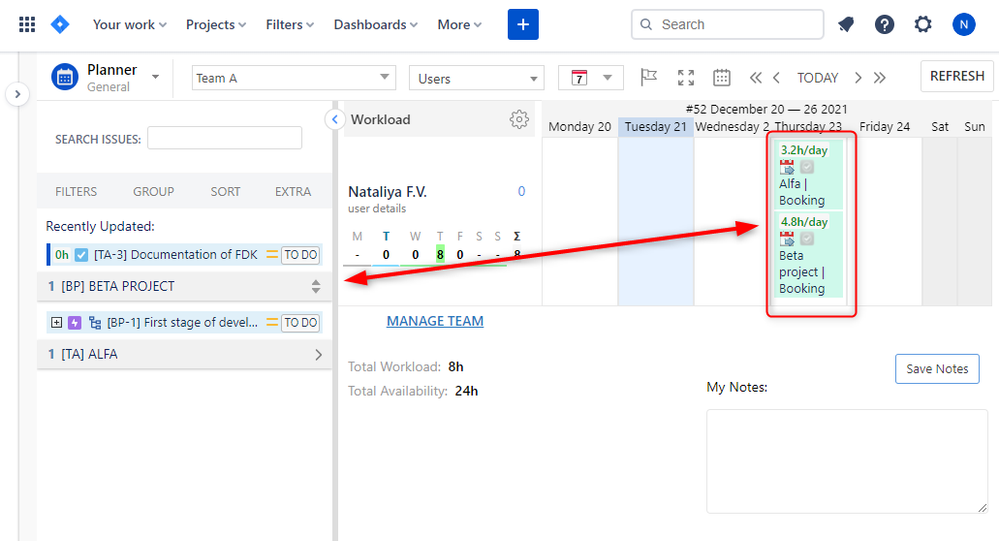Expand BP-1 issue with plus box
The height and width of the screenshot is (541, 999).
coord(57,322)
